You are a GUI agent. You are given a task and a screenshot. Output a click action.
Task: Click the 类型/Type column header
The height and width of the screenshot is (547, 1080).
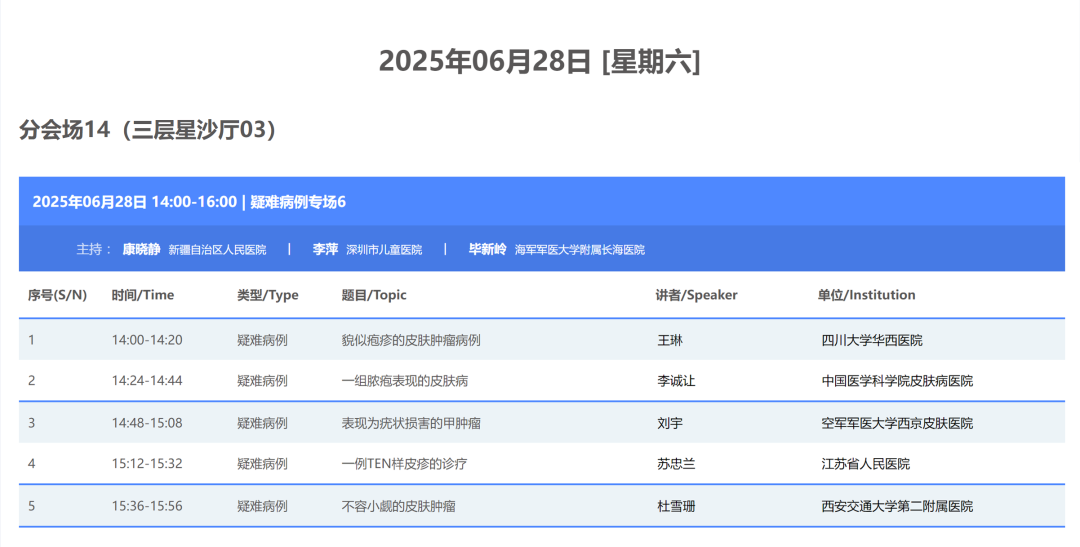coord(268,295)
